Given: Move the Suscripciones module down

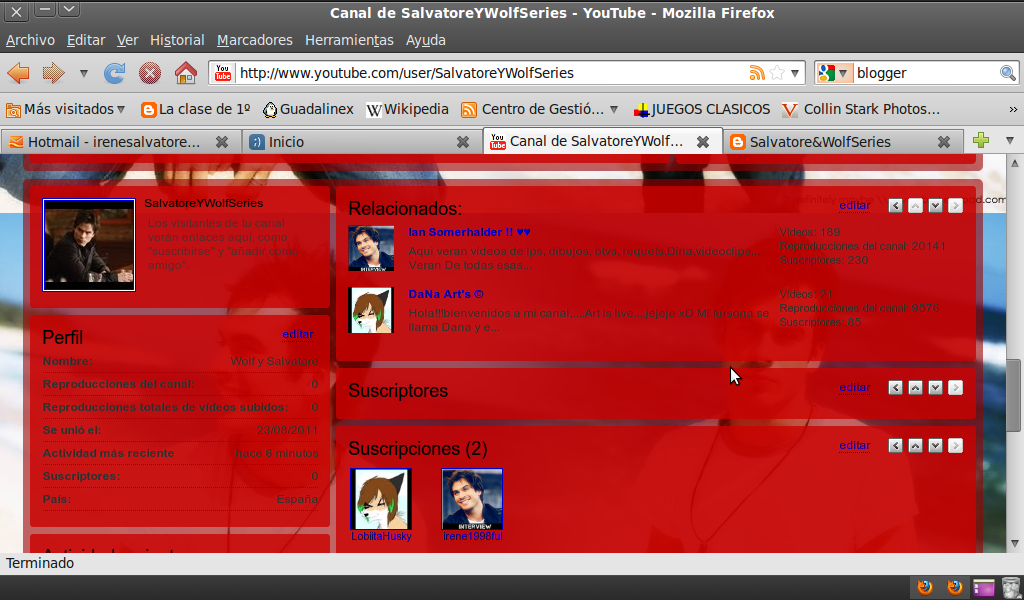Looking at the screenshot, I should point(935,446).
